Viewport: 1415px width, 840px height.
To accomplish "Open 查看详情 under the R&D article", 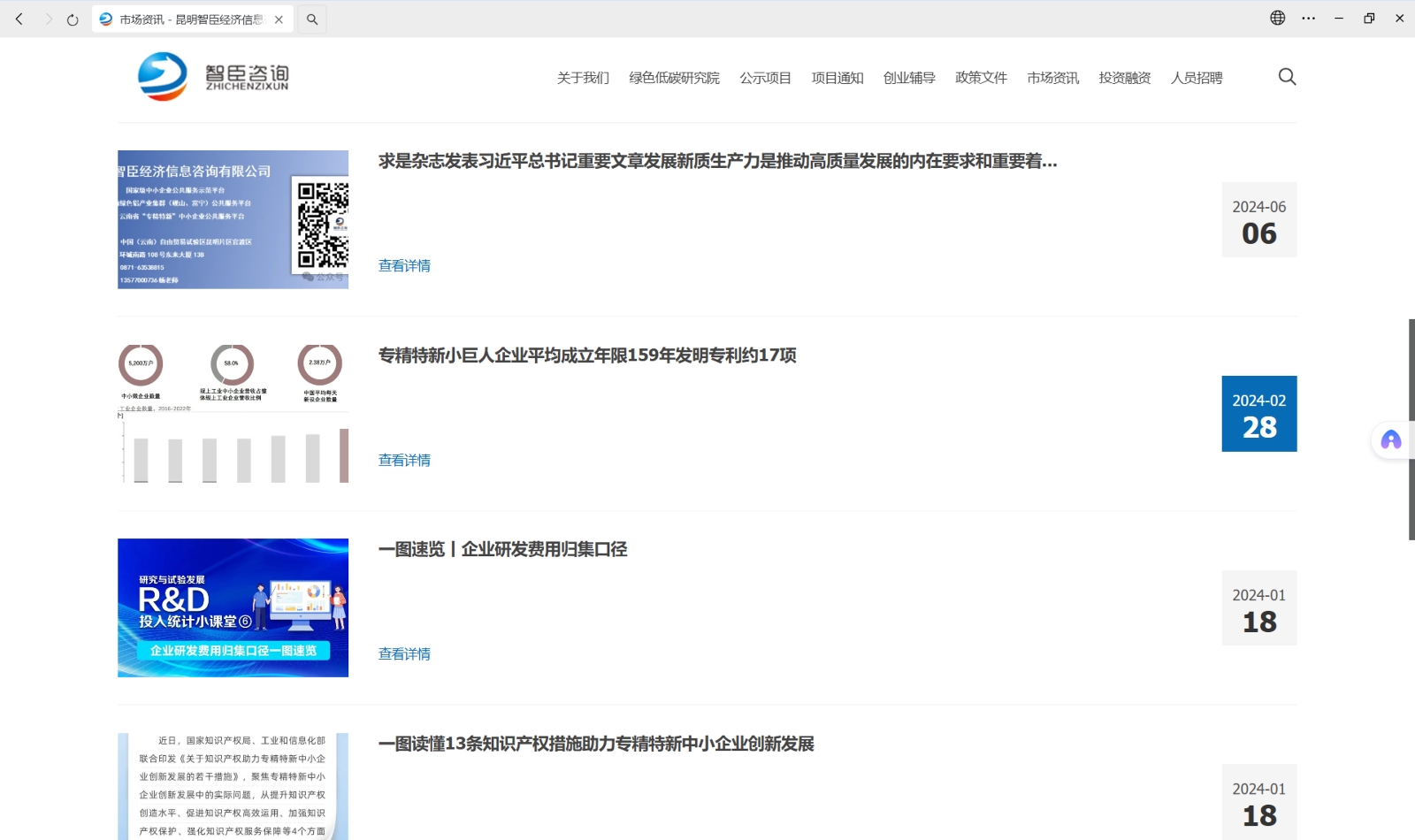I will point(403,653).
